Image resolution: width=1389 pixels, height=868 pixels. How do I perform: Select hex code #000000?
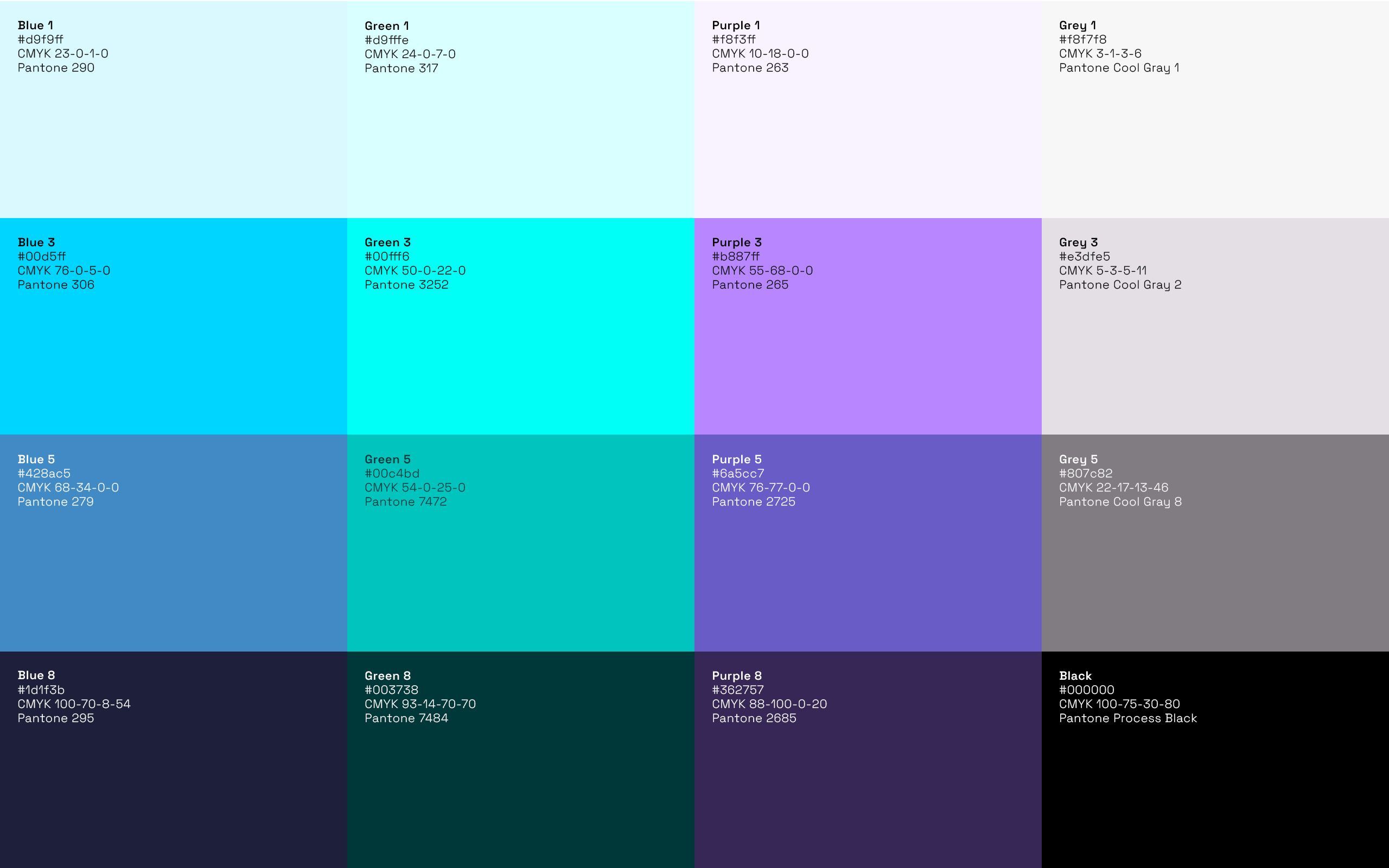pos(1087,690)
